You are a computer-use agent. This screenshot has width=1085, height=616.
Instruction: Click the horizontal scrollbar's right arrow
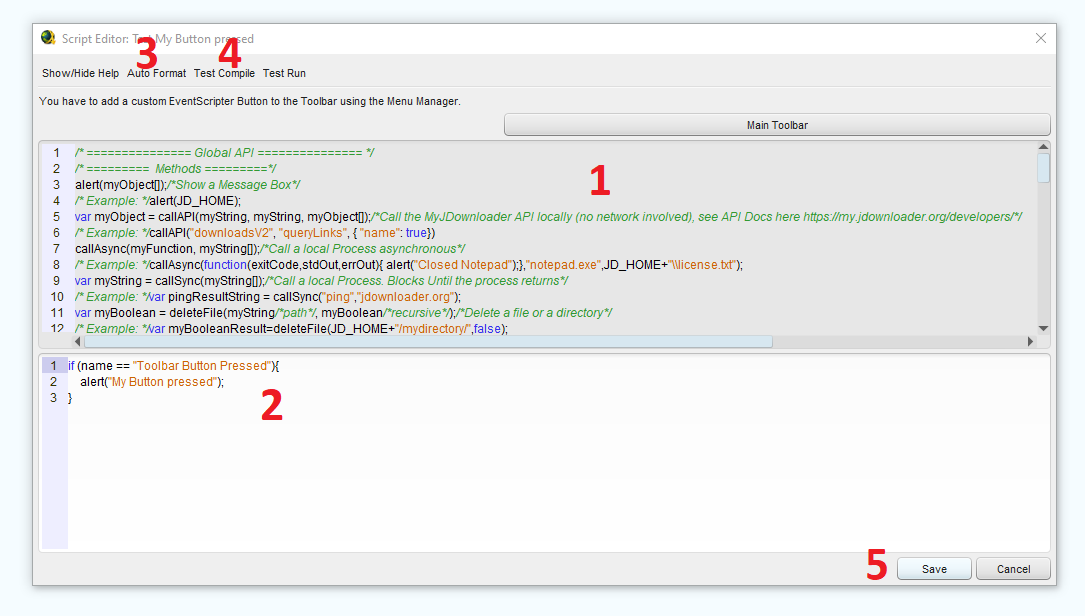[x=1030, y=342]
